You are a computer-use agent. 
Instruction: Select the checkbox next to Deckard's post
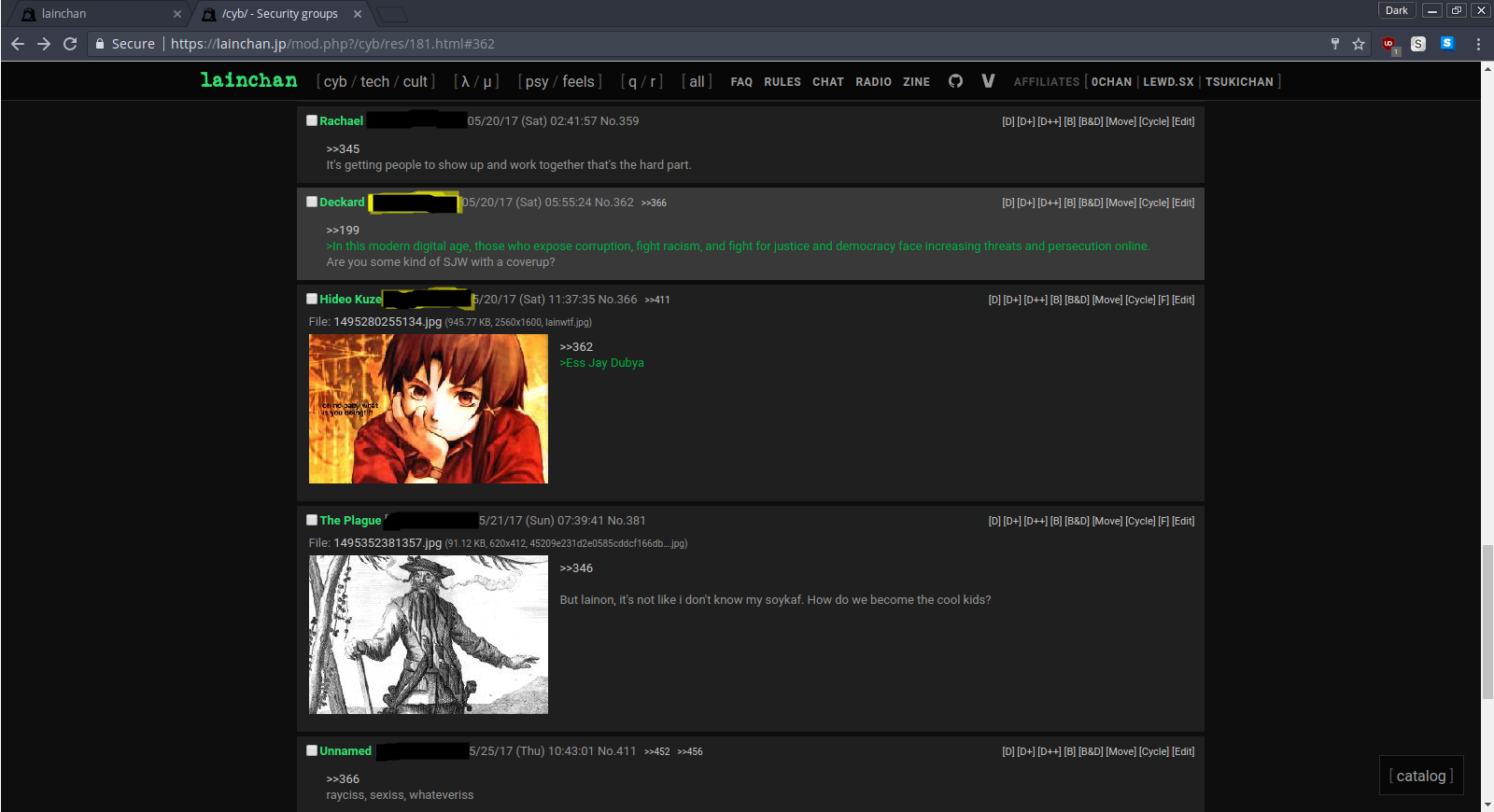click(312, 202)
